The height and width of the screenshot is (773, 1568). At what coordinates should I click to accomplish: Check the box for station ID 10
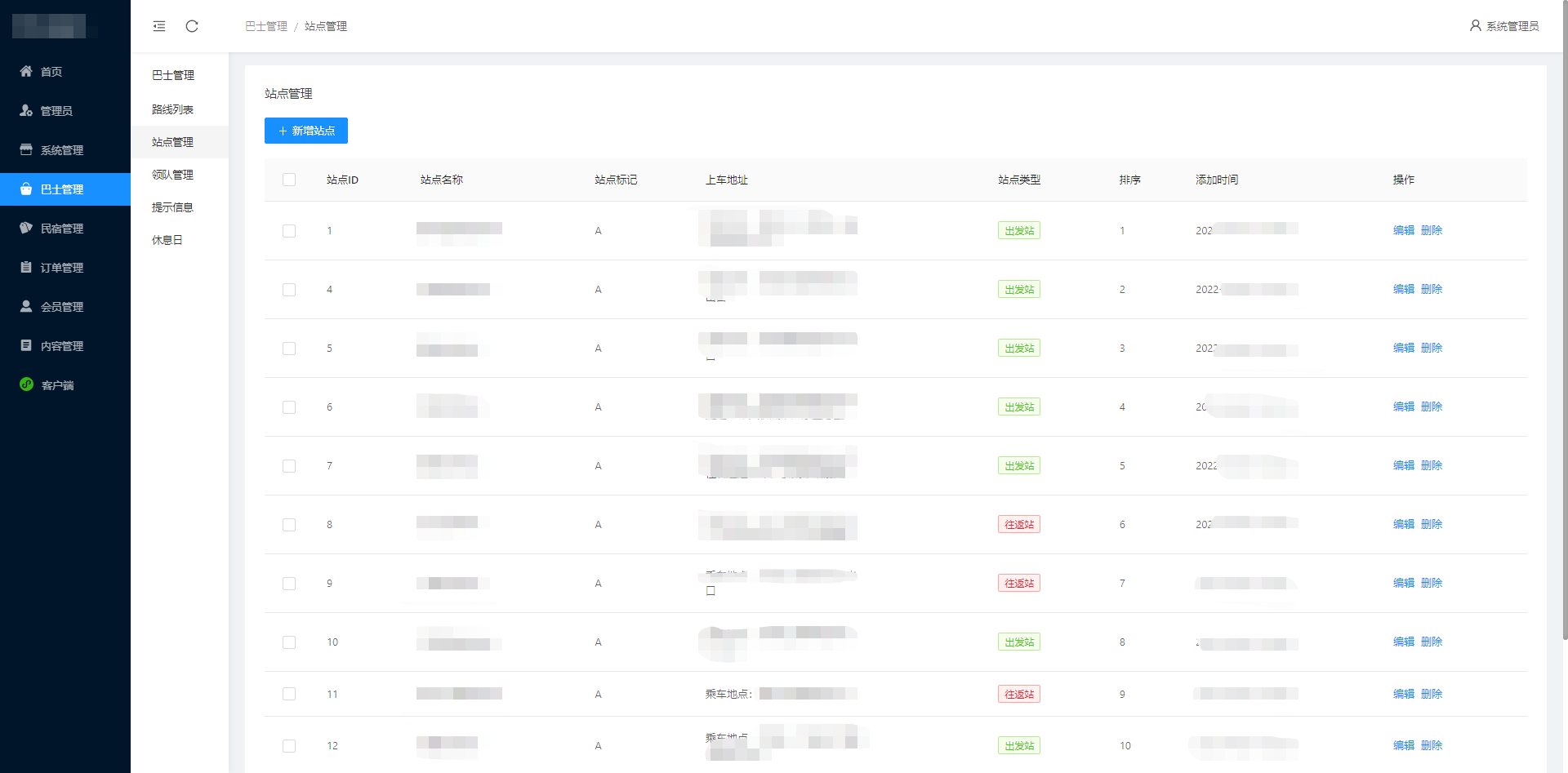click(289, 642)
